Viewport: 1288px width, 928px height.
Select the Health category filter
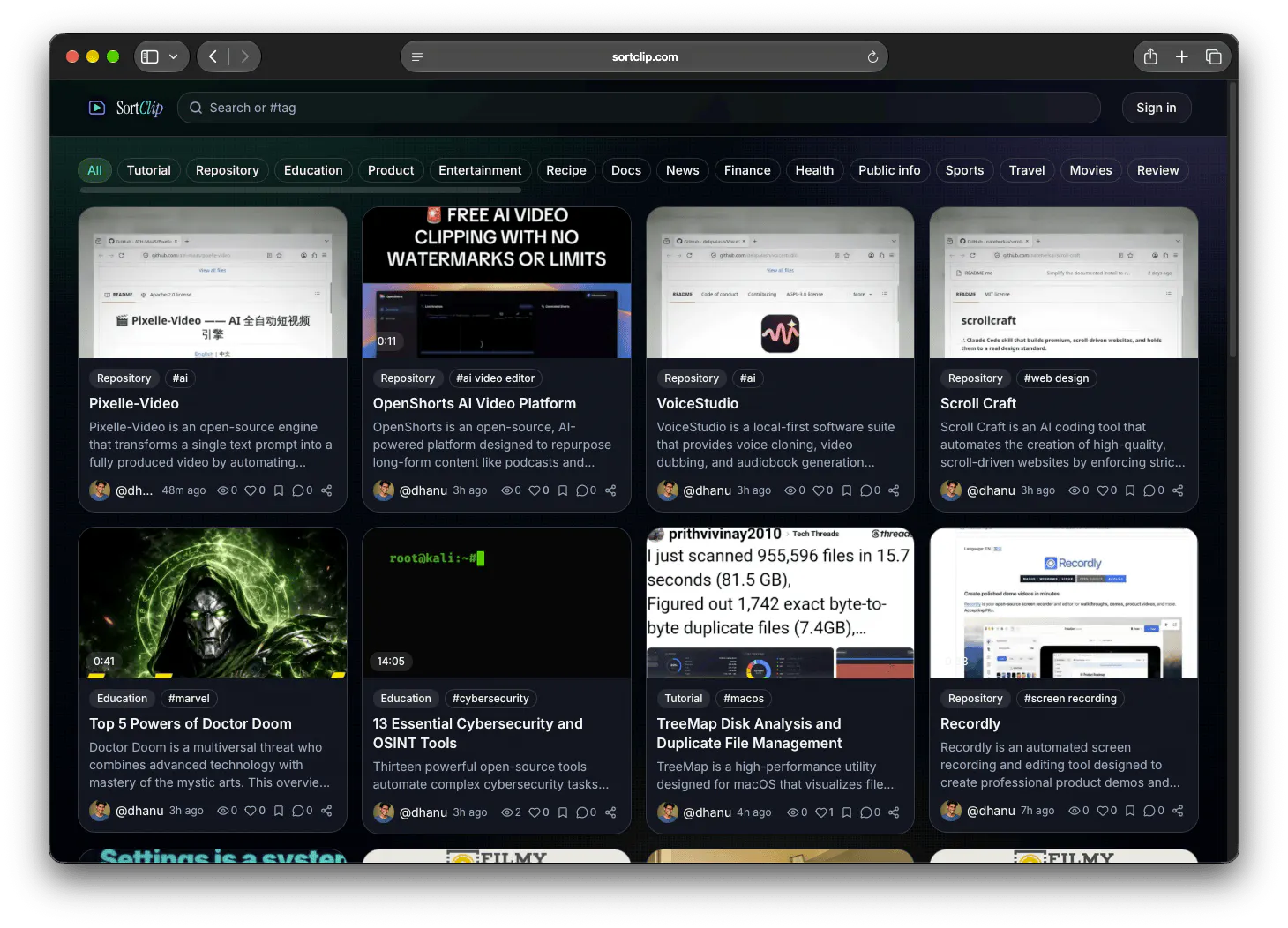(x=814, y=170)
